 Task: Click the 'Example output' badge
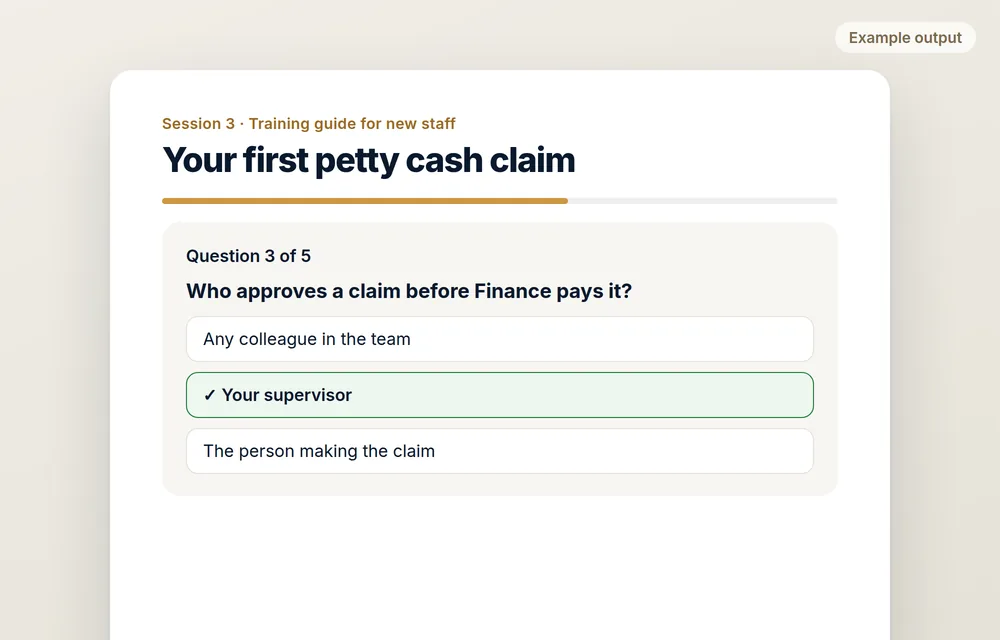pos(905,38)
